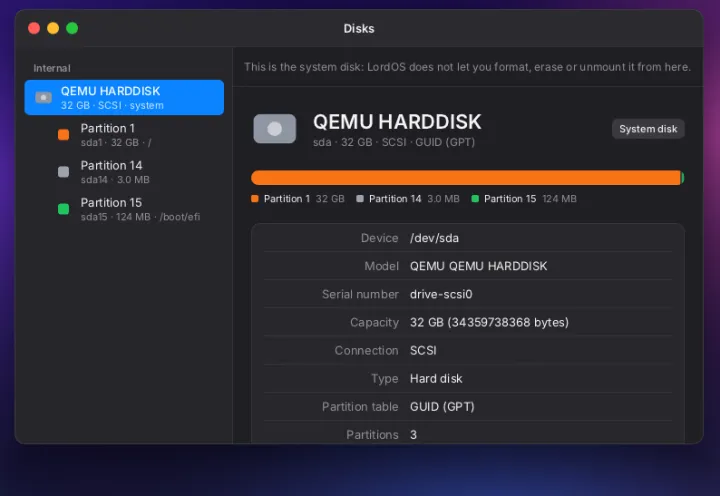
Task: Click the large hard disk icon in header
Action: pos(275,129)
